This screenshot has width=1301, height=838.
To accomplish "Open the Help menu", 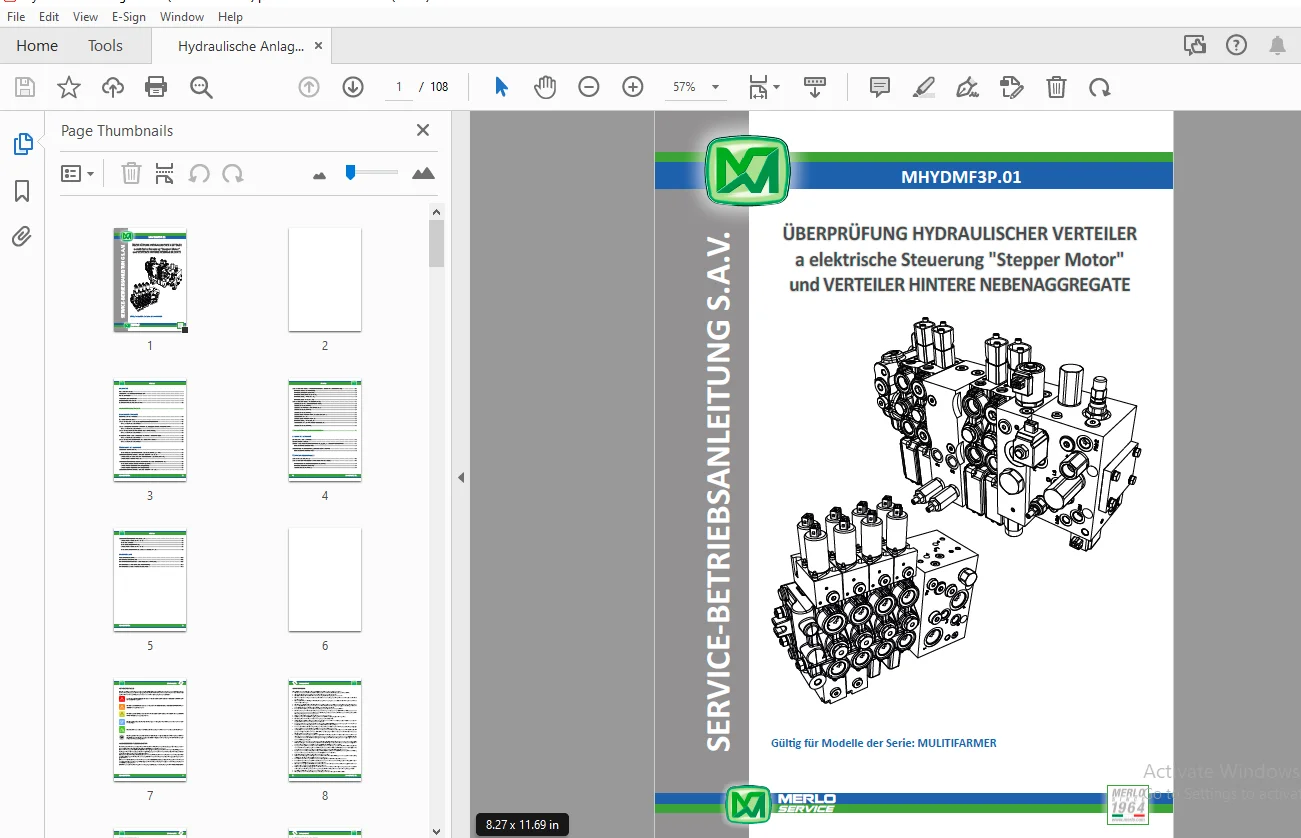I will pos(230,17).
